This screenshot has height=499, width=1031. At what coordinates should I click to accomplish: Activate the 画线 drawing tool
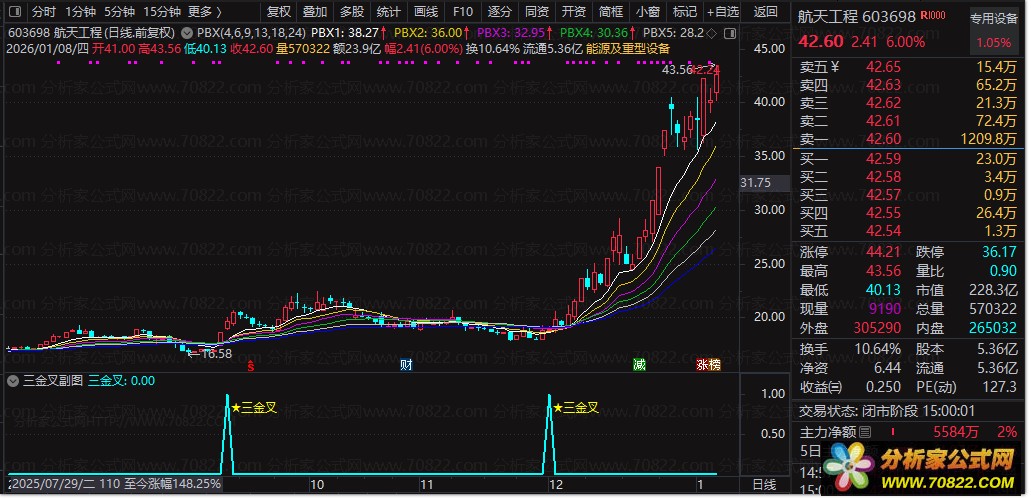426,11
